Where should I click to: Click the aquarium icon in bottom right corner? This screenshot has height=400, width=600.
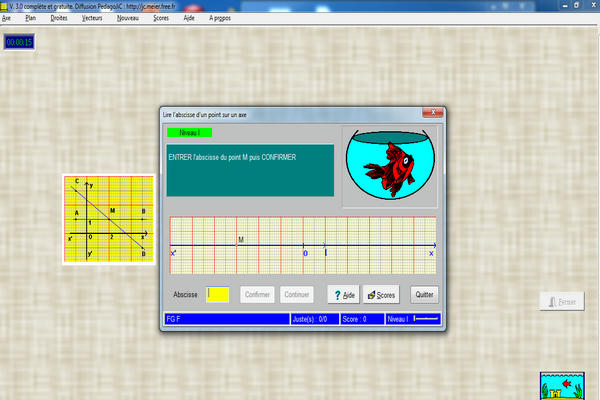(x=560, y=385)
